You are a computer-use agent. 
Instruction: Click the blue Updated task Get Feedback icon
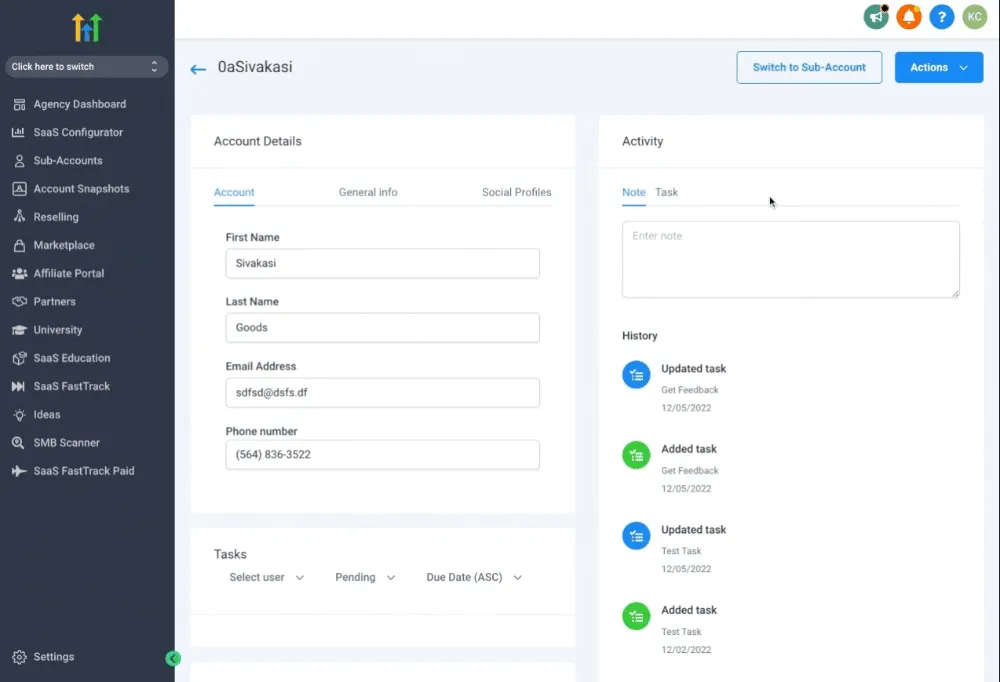(636, 374)
